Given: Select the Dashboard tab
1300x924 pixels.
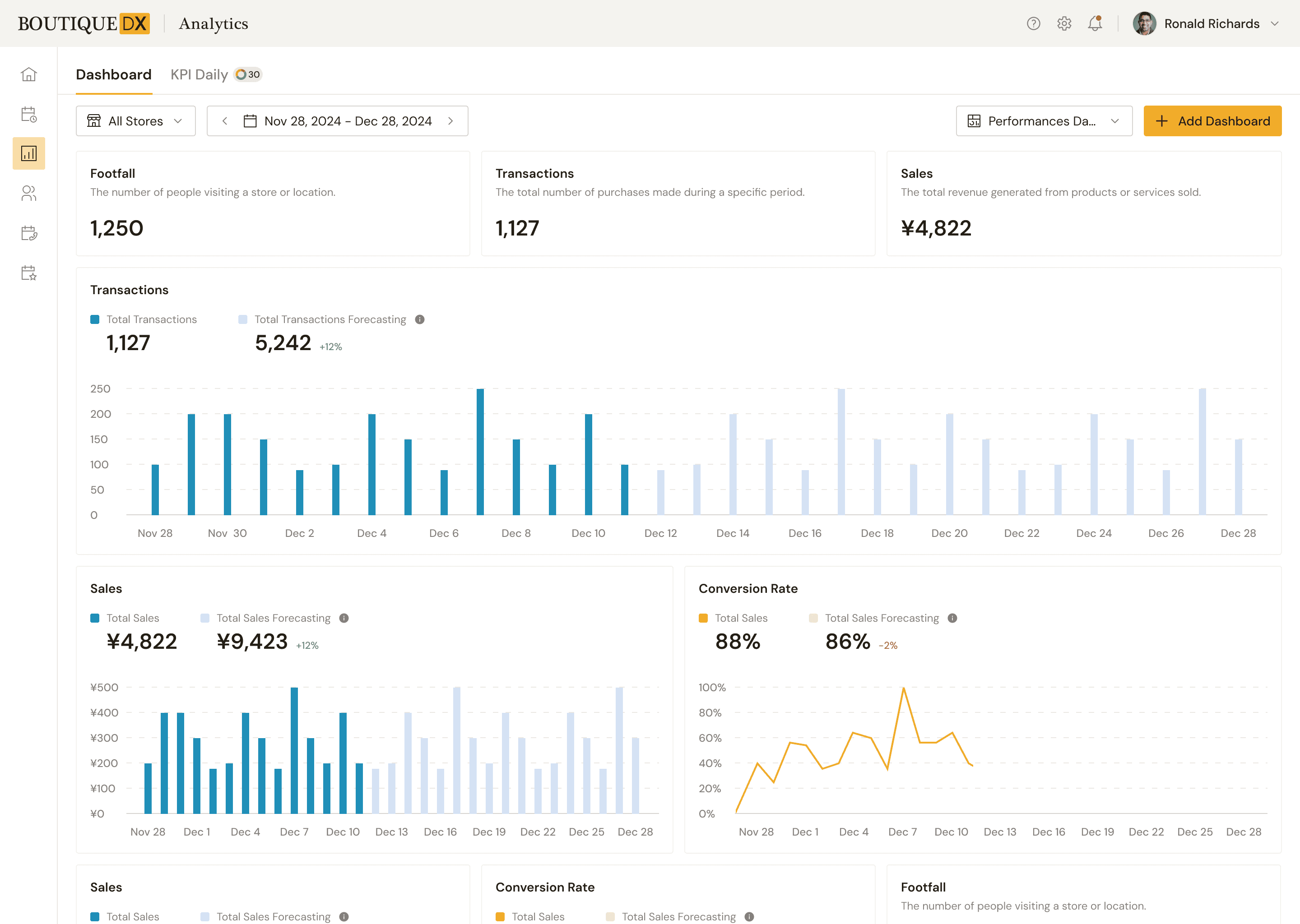Looking at the screenshot, I should point(113,74).
